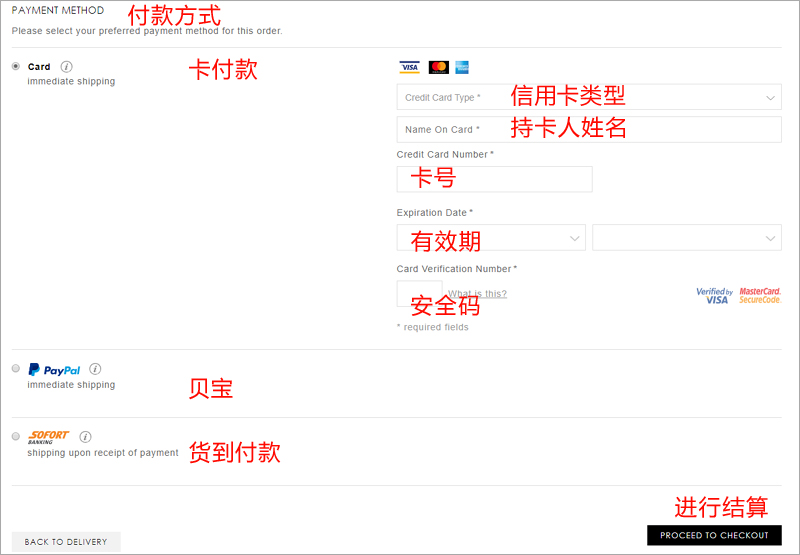Click the MasterCard logo icon
Image resolution: width=800 pixels, height=555 pixels.
(438, 67)
